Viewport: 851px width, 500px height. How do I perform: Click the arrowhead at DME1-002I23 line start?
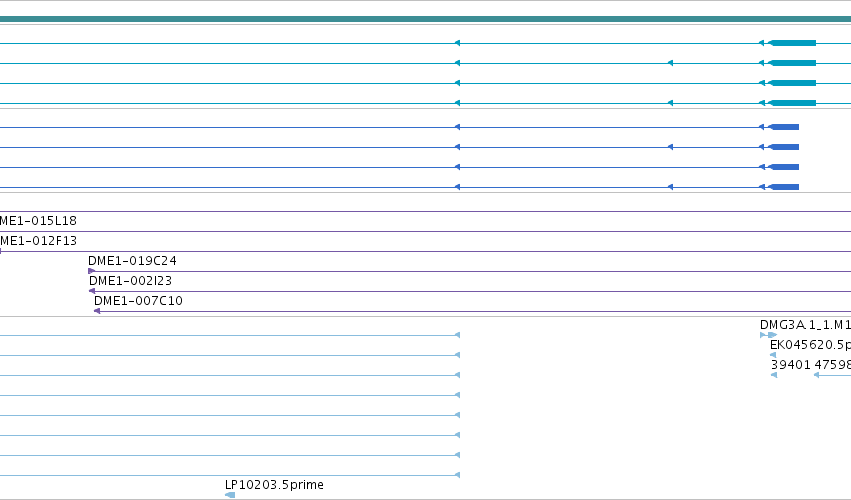pyautogui.click(x=92, y=291)
